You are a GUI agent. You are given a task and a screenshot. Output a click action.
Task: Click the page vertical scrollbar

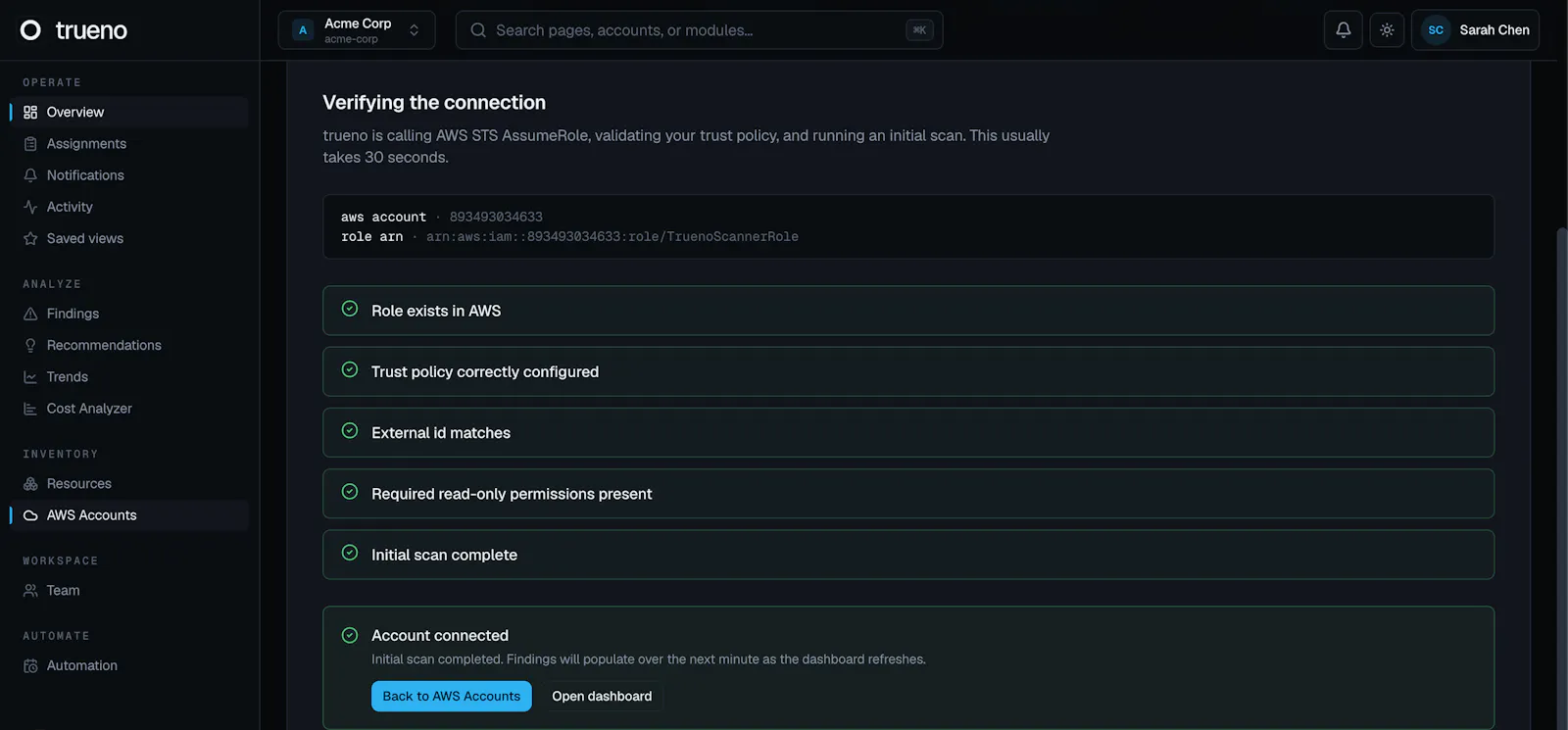pyautogui.click(x=1562, y=478)
